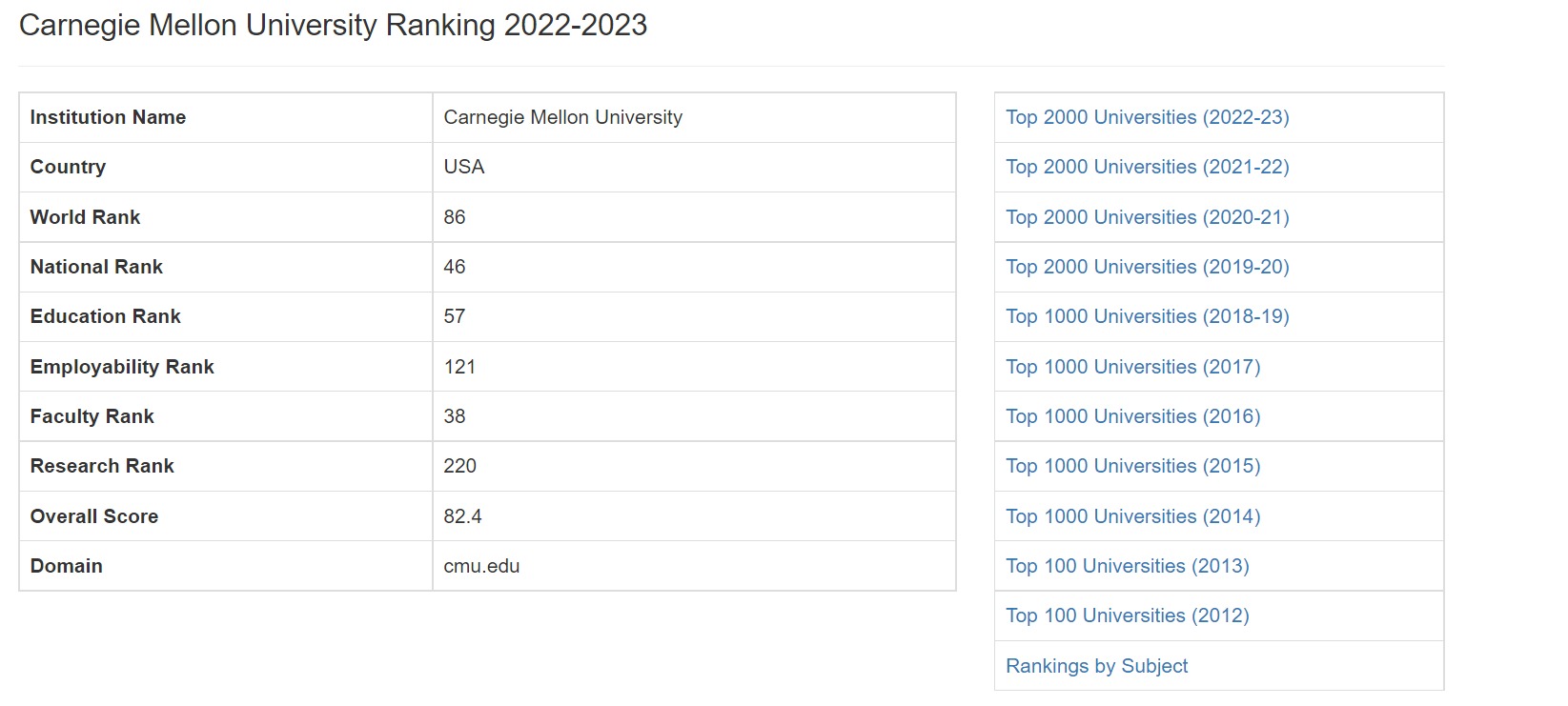Select the Domain label cell
The width and height of the screenshot is (1568, 706).
(226, 566)
